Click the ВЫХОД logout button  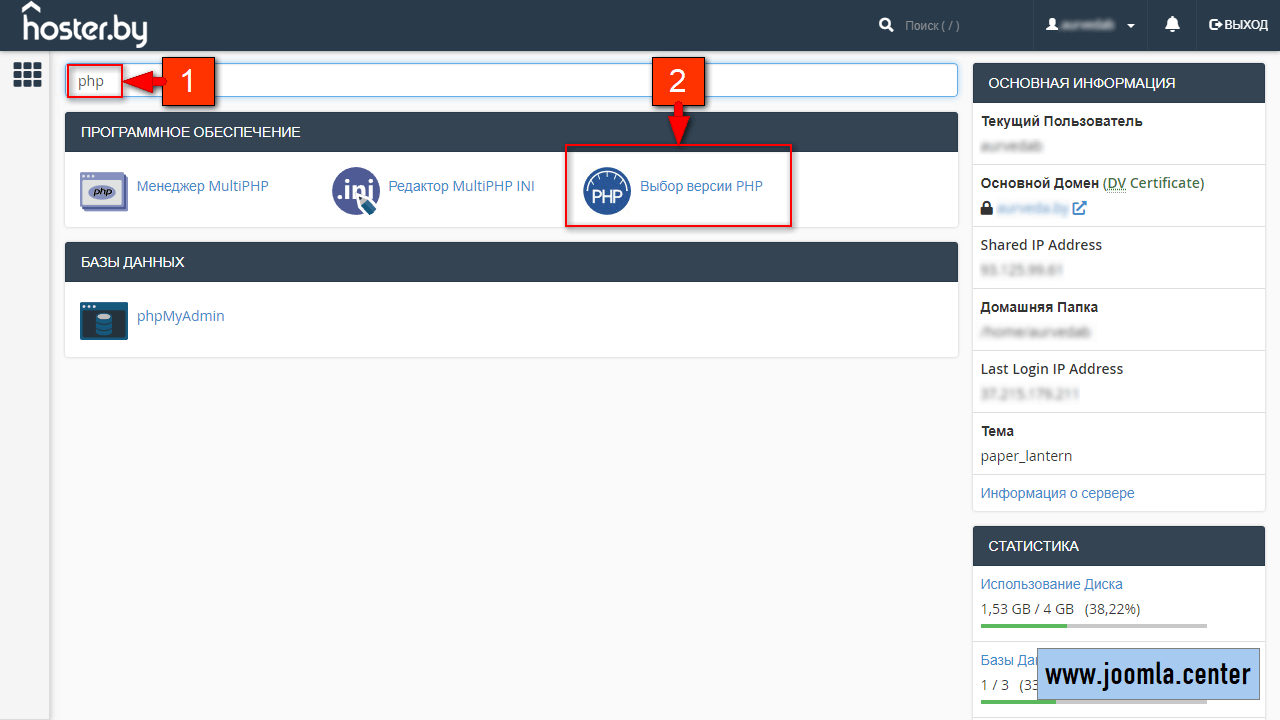(1238, 25)
